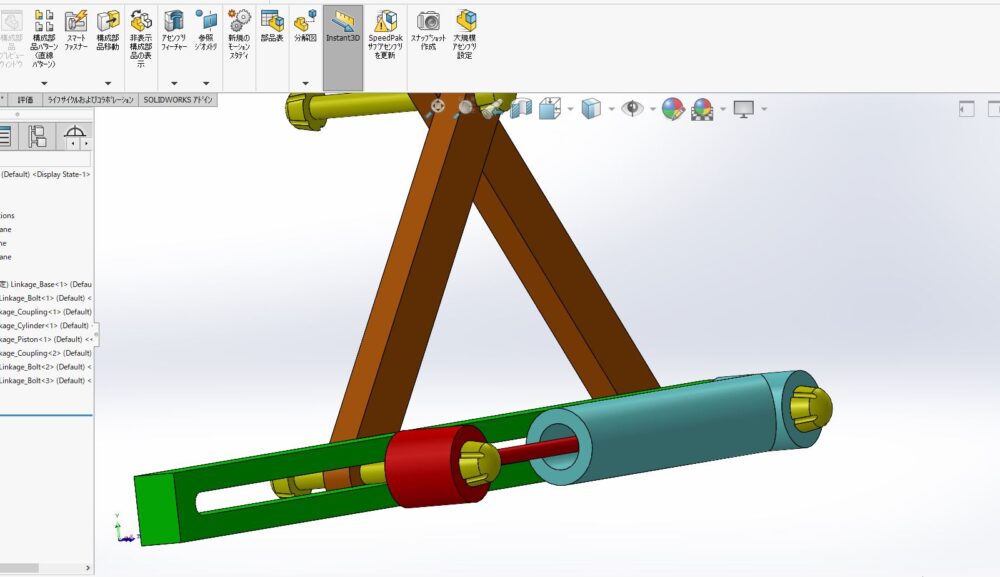The height and width of the screenshot is (577, 1000).
Task: Start a New Motion Study (新規のモーションスタディ)
Action: 239,34
